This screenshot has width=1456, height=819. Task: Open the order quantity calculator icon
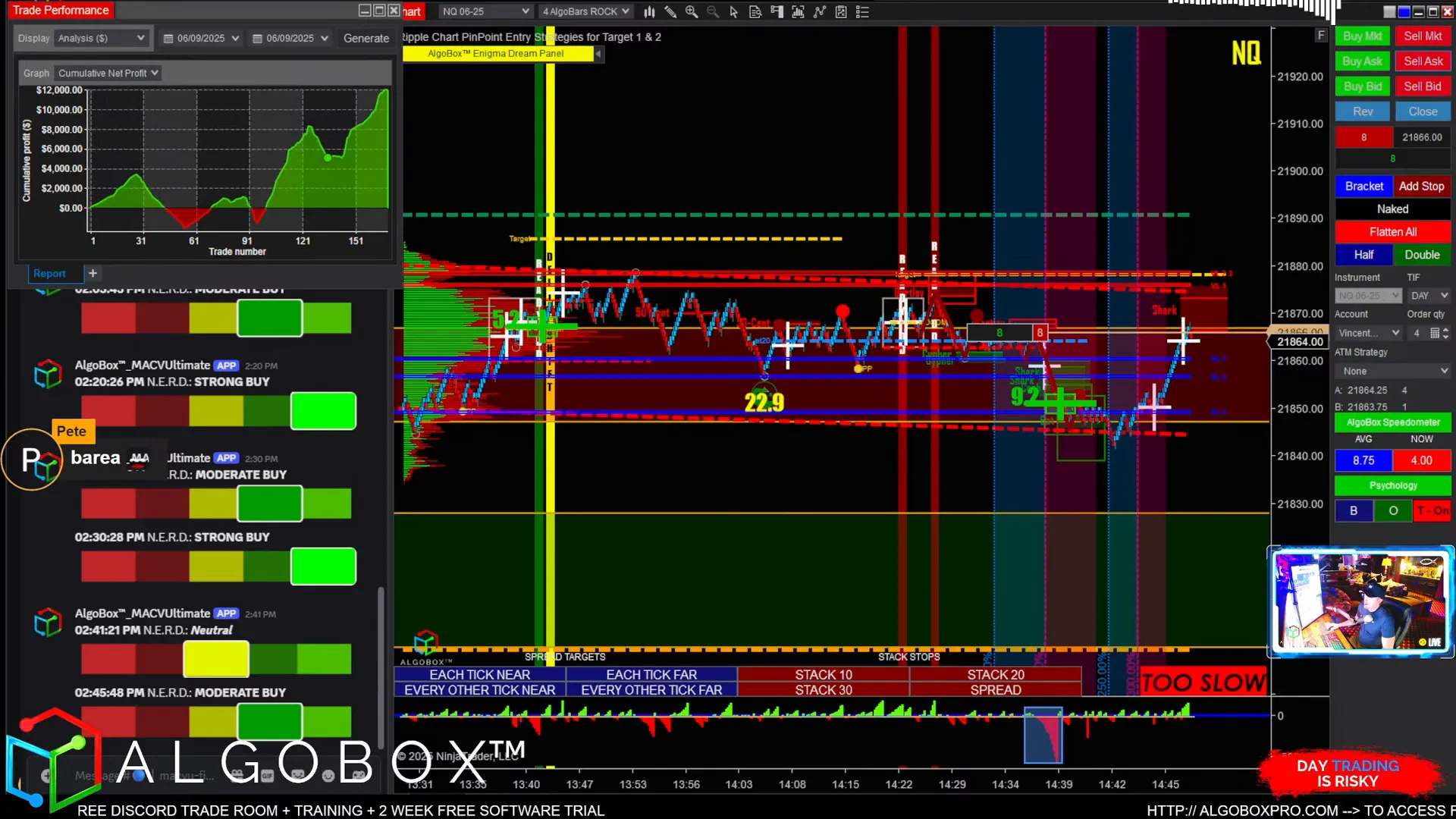(1435, 333)
